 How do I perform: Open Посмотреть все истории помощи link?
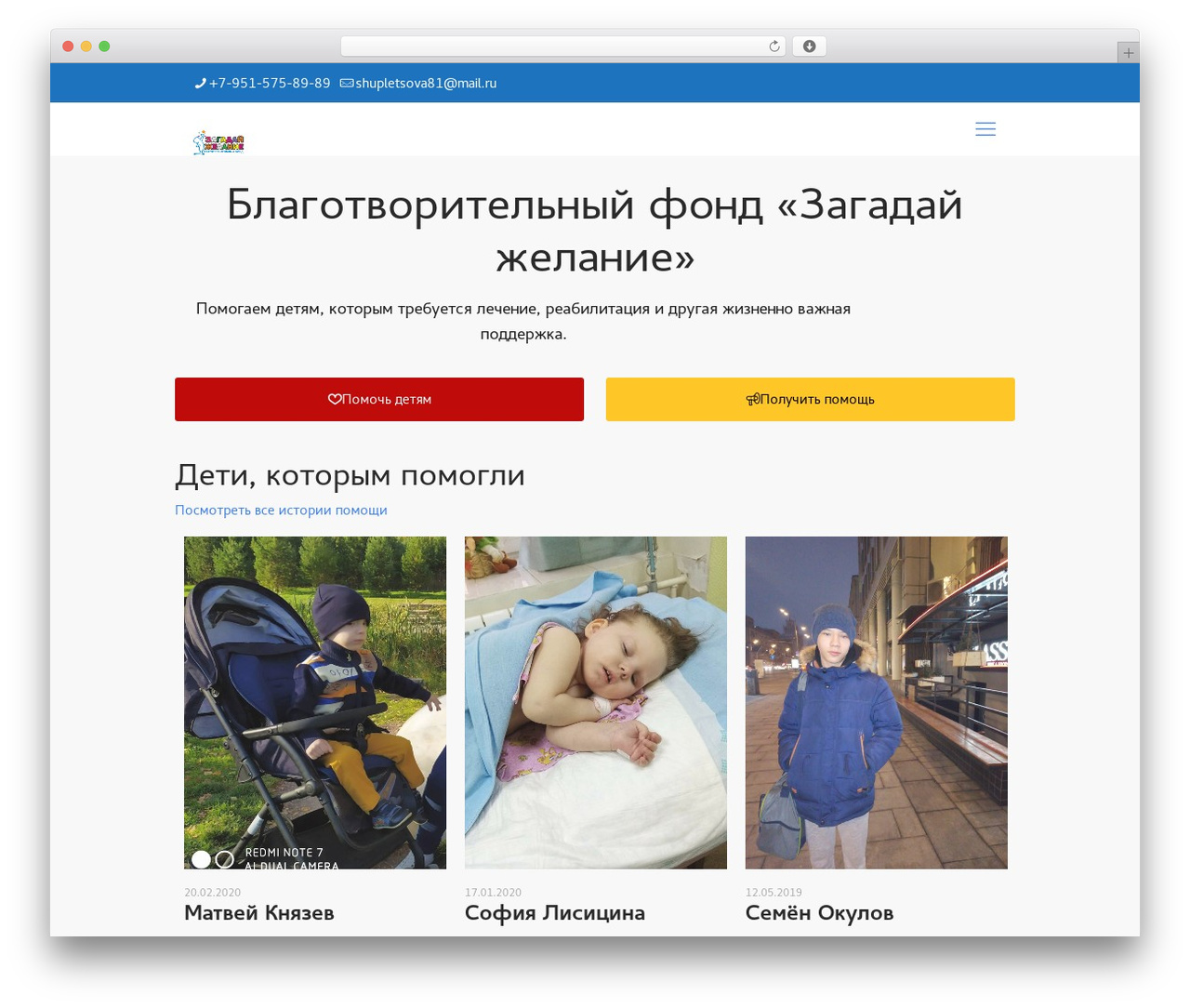(x=281, y=511)
